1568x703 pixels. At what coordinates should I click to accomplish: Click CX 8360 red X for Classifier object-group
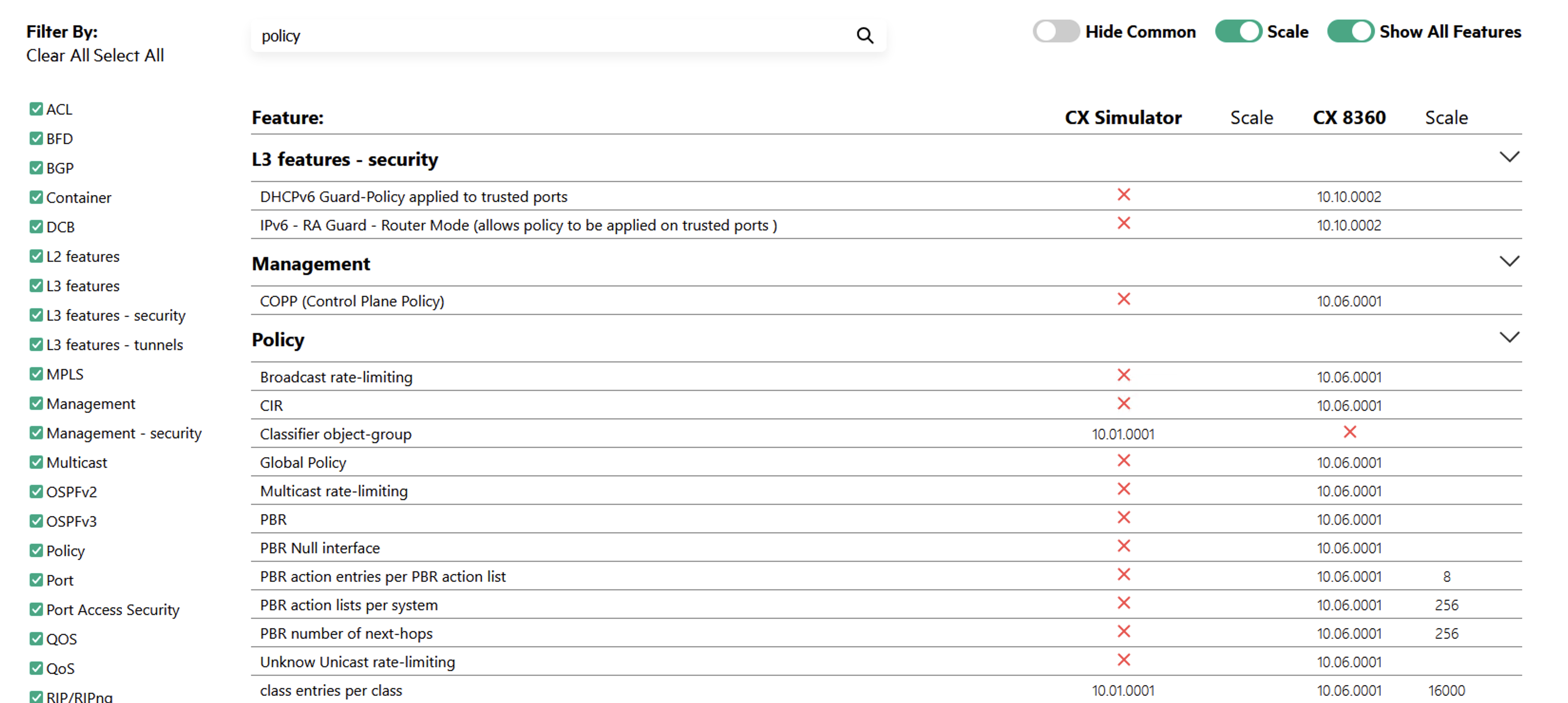(x=1349, y=432)
